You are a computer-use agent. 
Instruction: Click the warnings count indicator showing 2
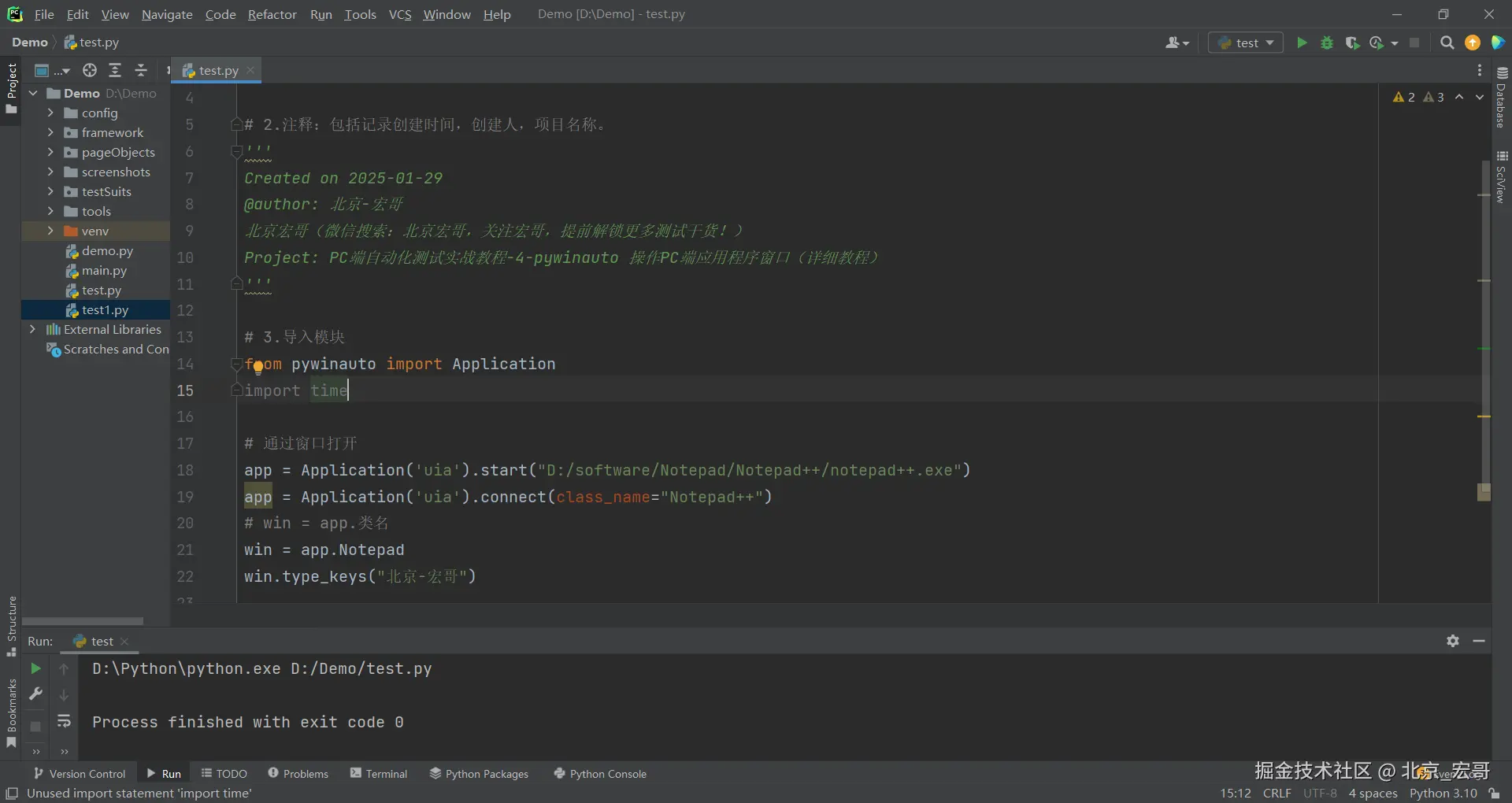point(1404,97)
